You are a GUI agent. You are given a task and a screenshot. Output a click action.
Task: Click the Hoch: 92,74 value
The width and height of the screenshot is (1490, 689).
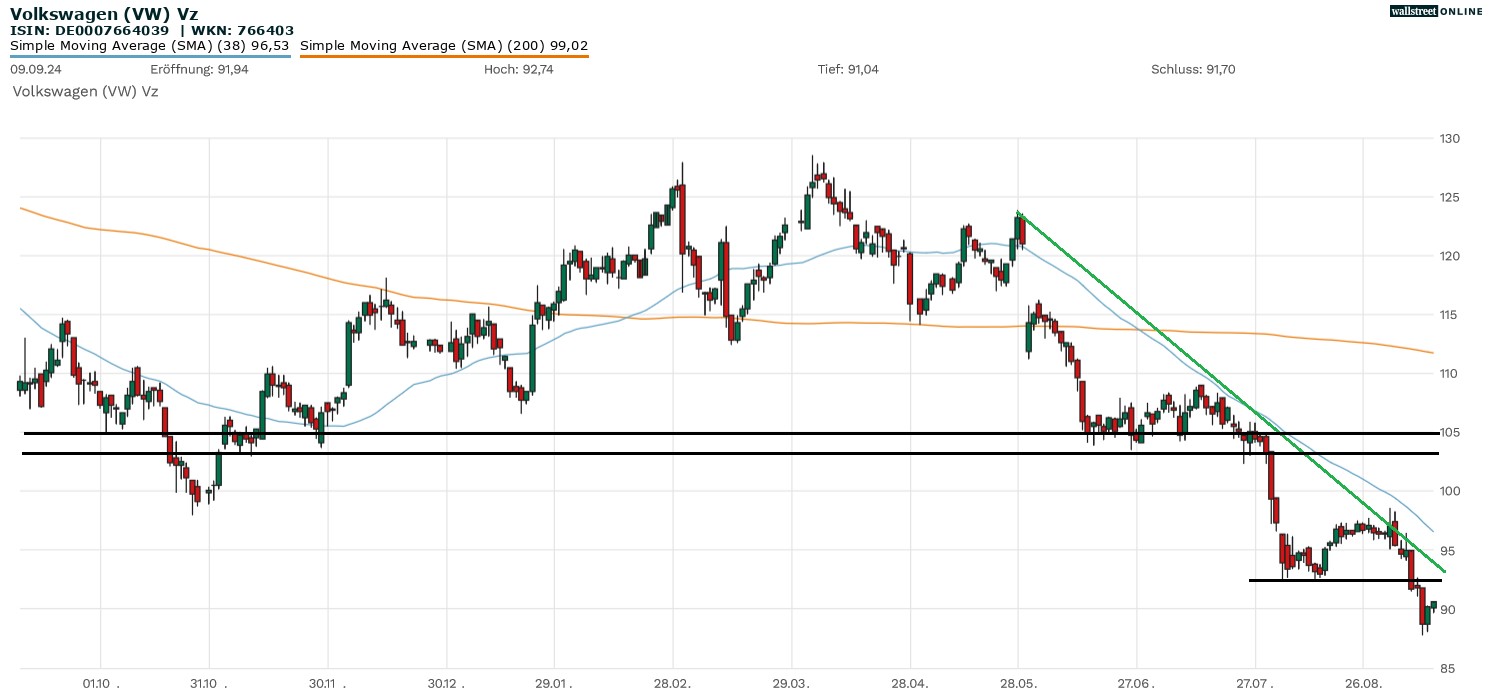518,69
